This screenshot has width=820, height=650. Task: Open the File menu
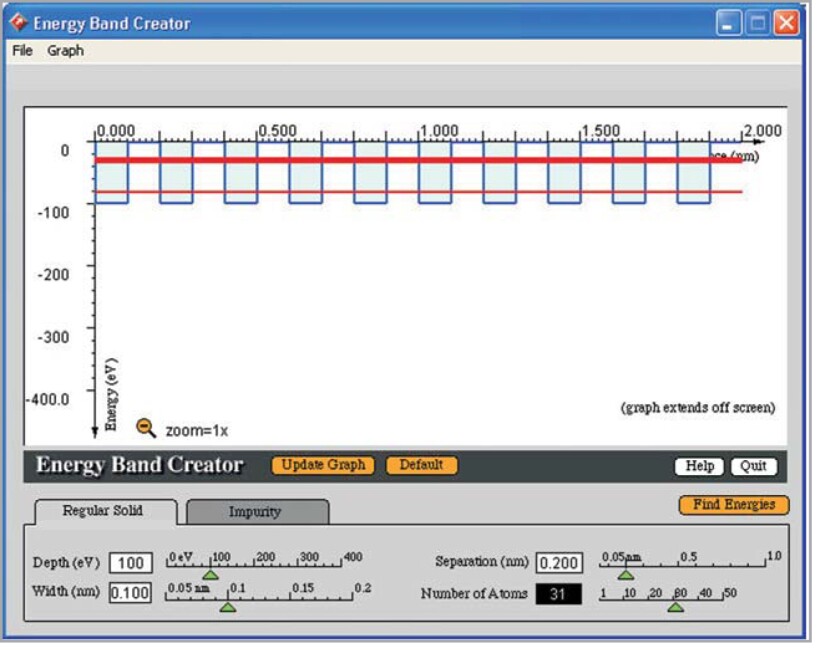coord(22,50)
